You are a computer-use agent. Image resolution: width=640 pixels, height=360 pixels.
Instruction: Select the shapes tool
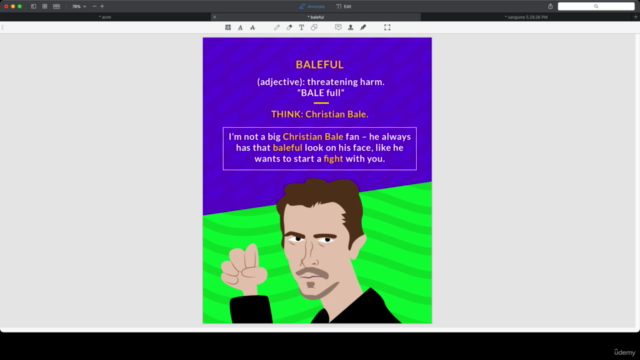coord(314,27)
